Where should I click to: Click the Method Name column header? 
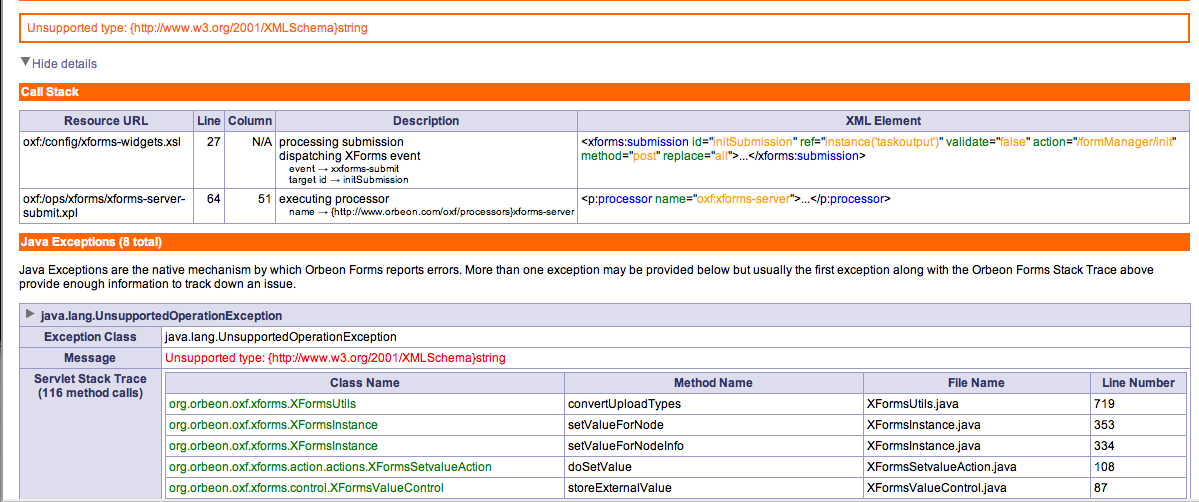point(713,383)
